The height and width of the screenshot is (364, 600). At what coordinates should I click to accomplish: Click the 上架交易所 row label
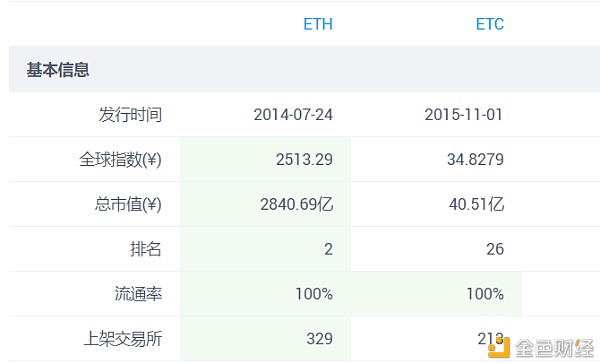coord(123,339)
